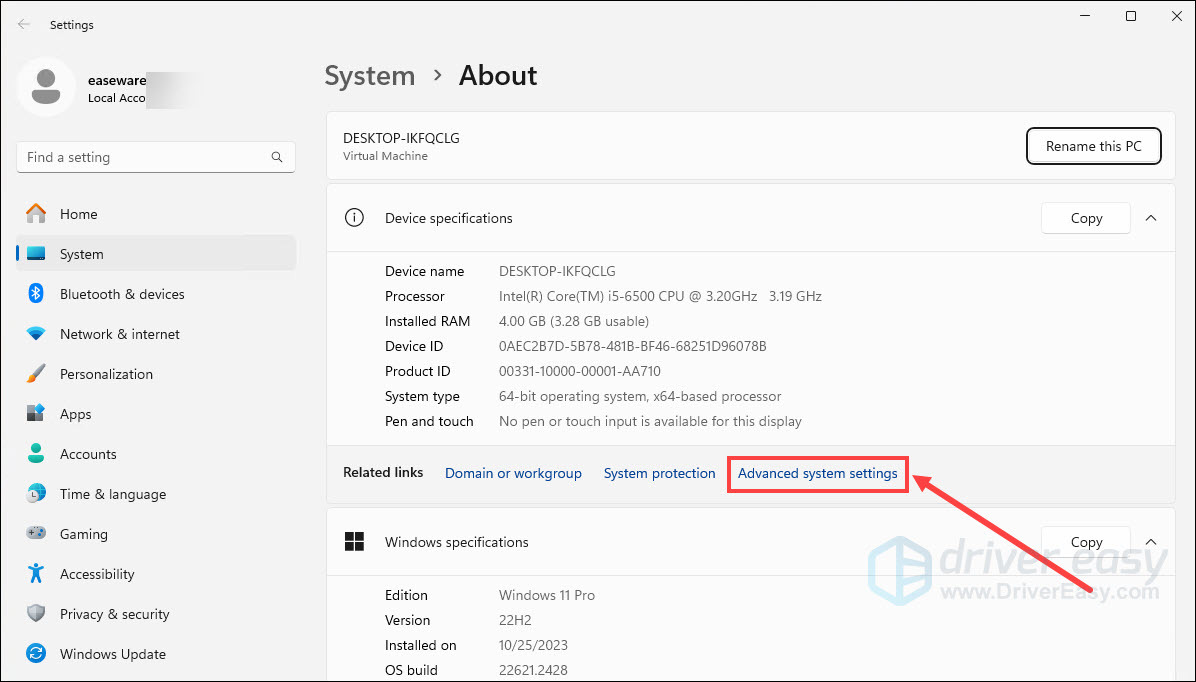
Task: Click the Network wifi icon
Action: click(36, 334)
